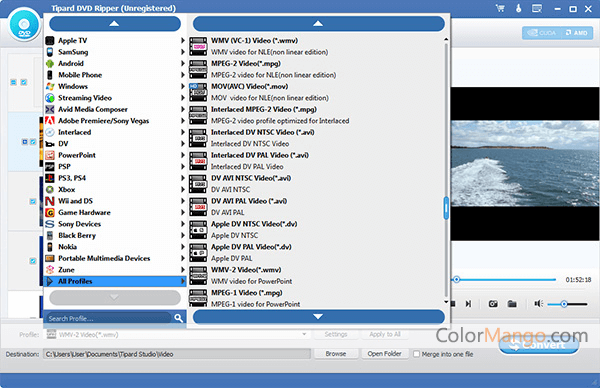Toggle the CUDA acceleration option
This screenshot has width=600, height=388.
[541, 33]
